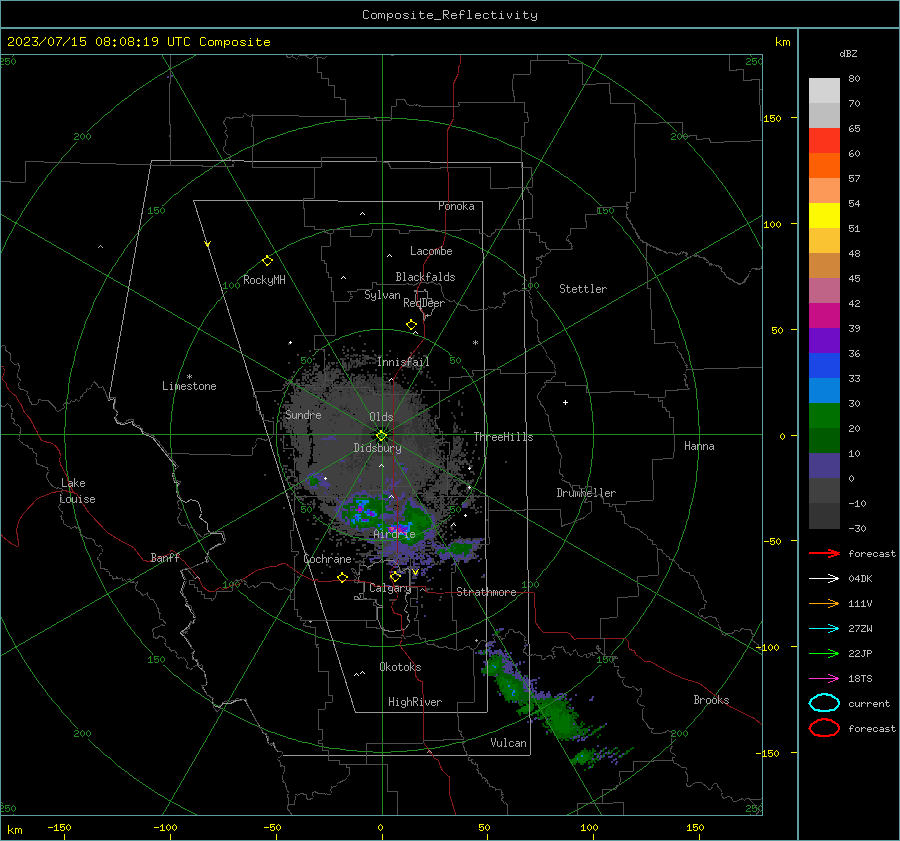900x841 pixels.
Task: Click the red 65 dBZ color swatch
Action: pos(824,140)
